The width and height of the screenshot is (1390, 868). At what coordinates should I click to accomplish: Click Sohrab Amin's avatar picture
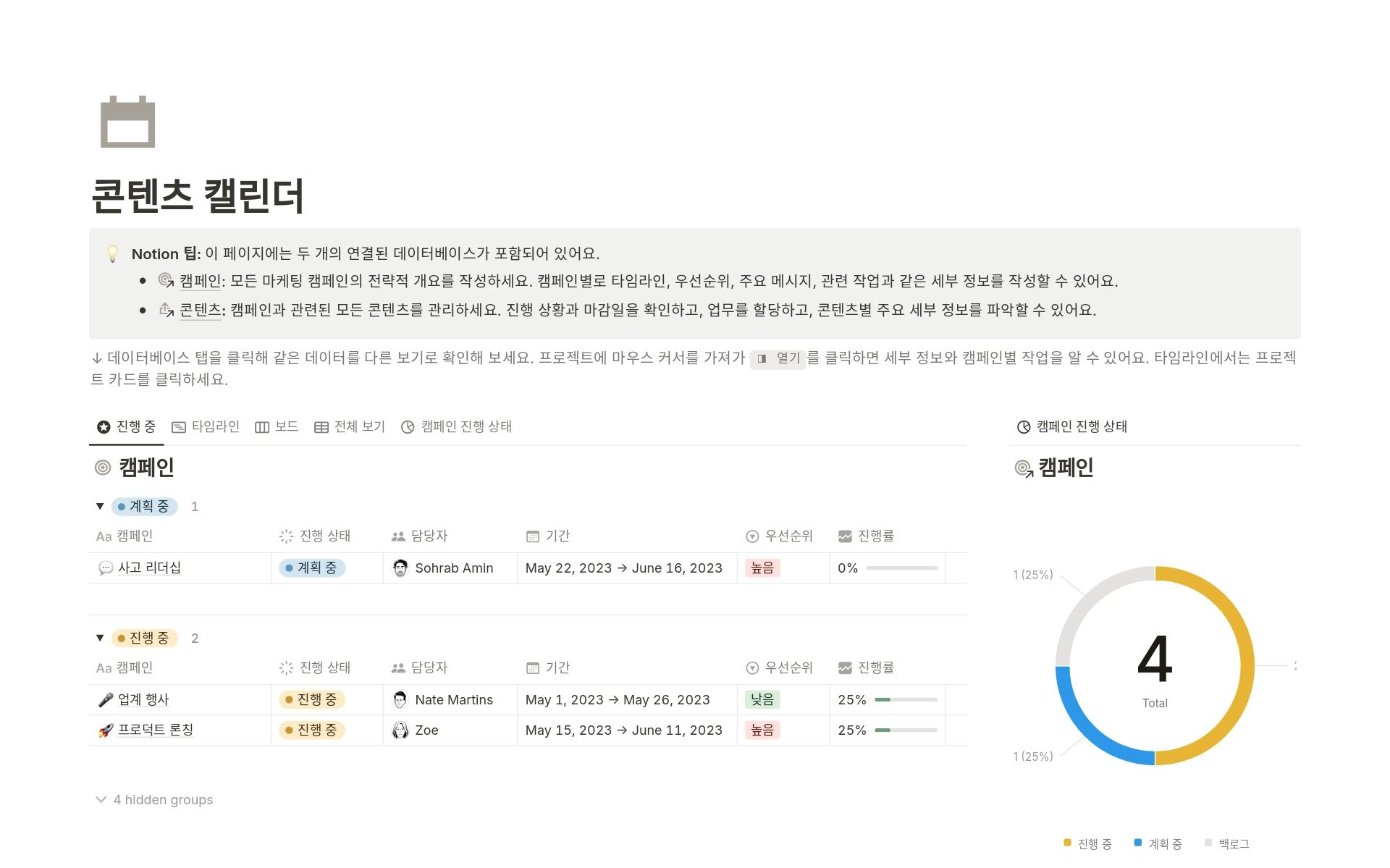[399, 568]
